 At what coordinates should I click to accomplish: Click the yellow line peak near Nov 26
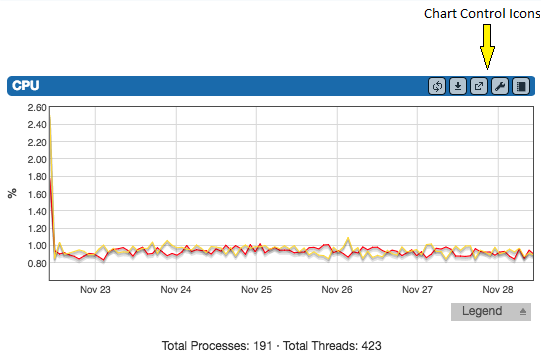[x=348, y=238]
